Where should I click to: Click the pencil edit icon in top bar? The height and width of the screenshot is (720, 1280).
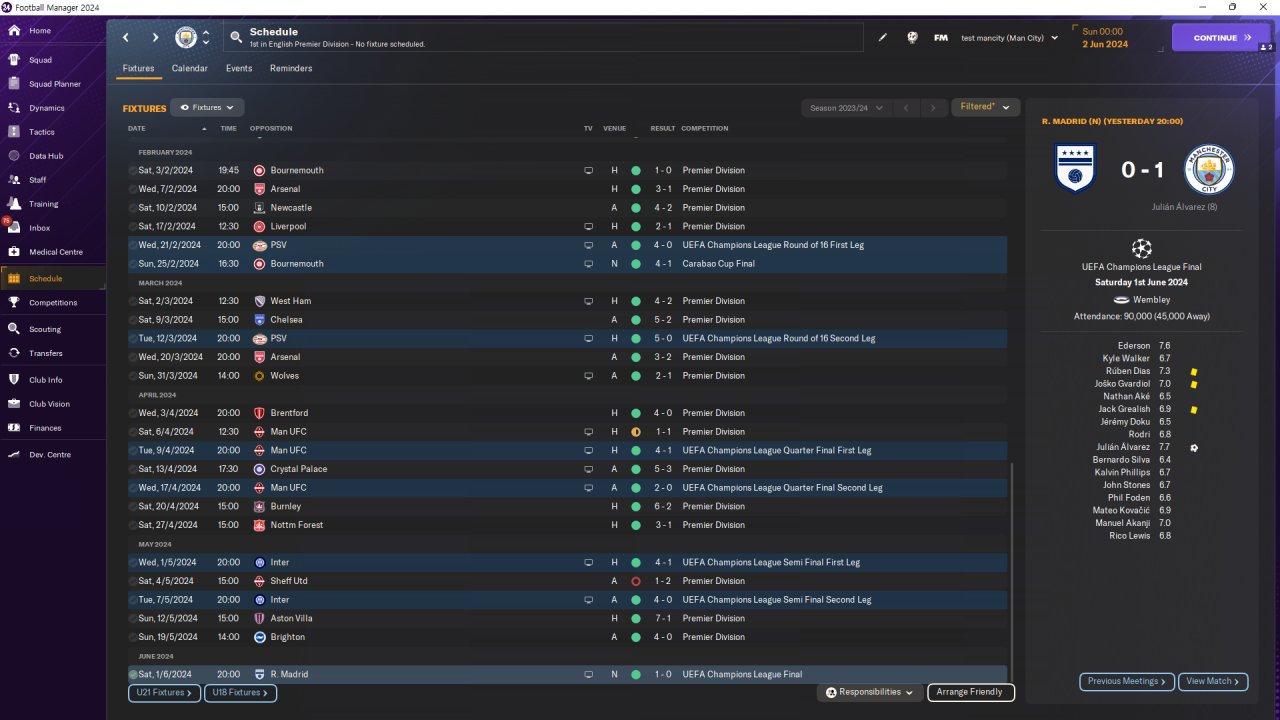883,38
